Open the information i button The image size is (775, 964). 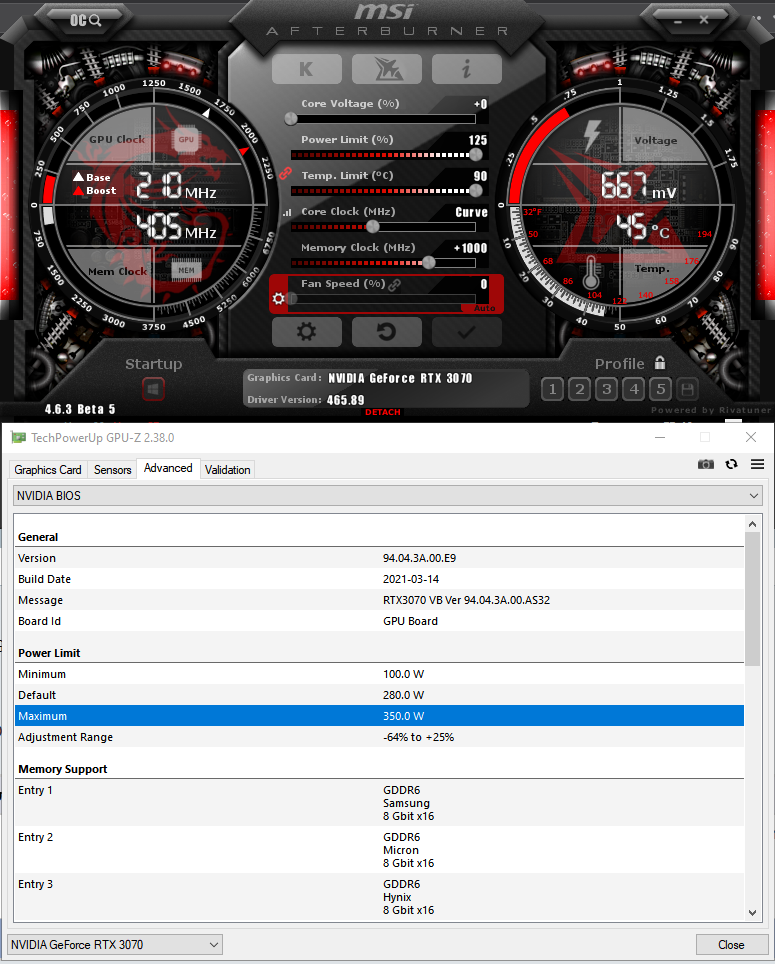466,69
